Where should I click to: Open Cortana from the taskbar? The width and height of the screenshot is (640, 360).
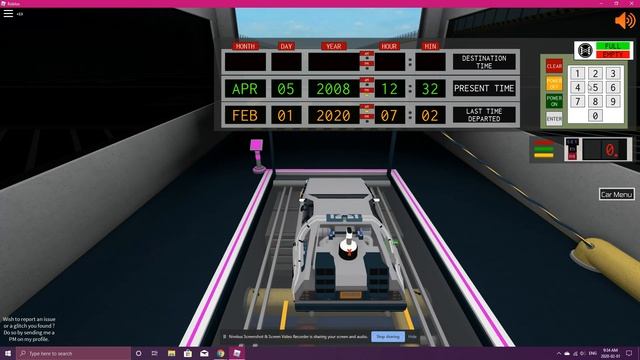(138, 353)
